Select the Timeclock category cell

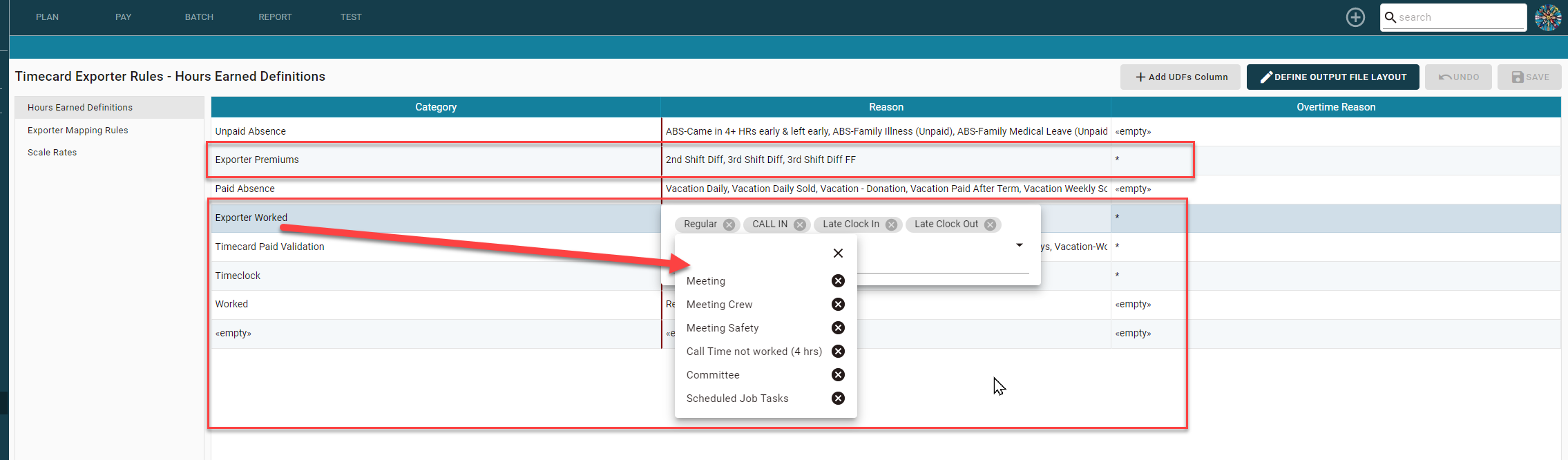point(436,276)
